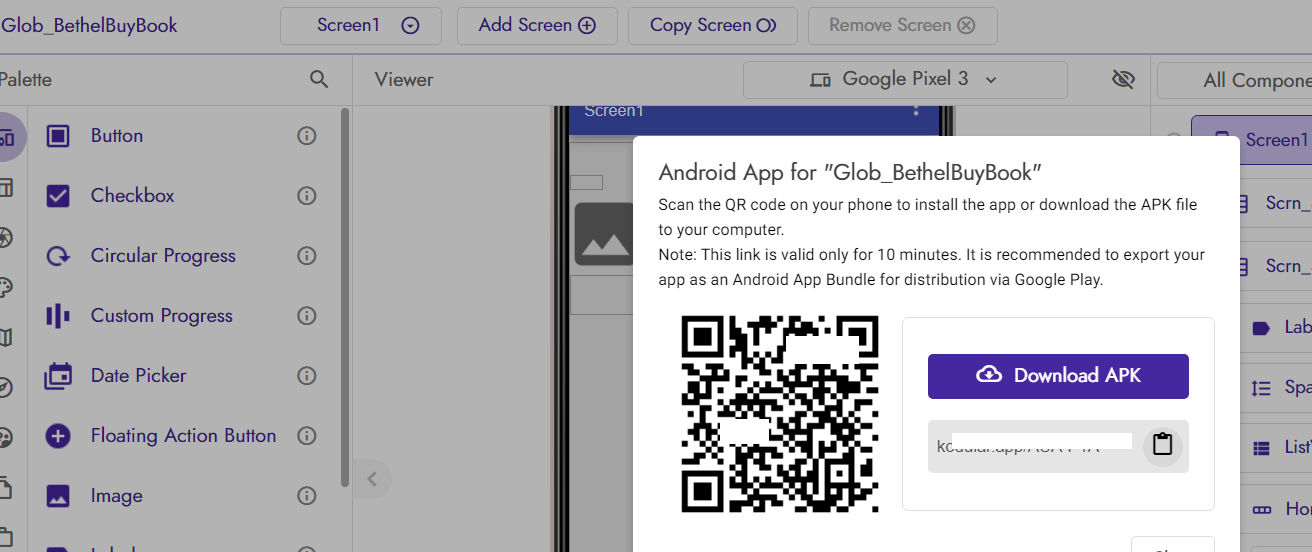Open the User Interface palette category
The height and width of the screenshot is (552, 1312).
point(7,137)
